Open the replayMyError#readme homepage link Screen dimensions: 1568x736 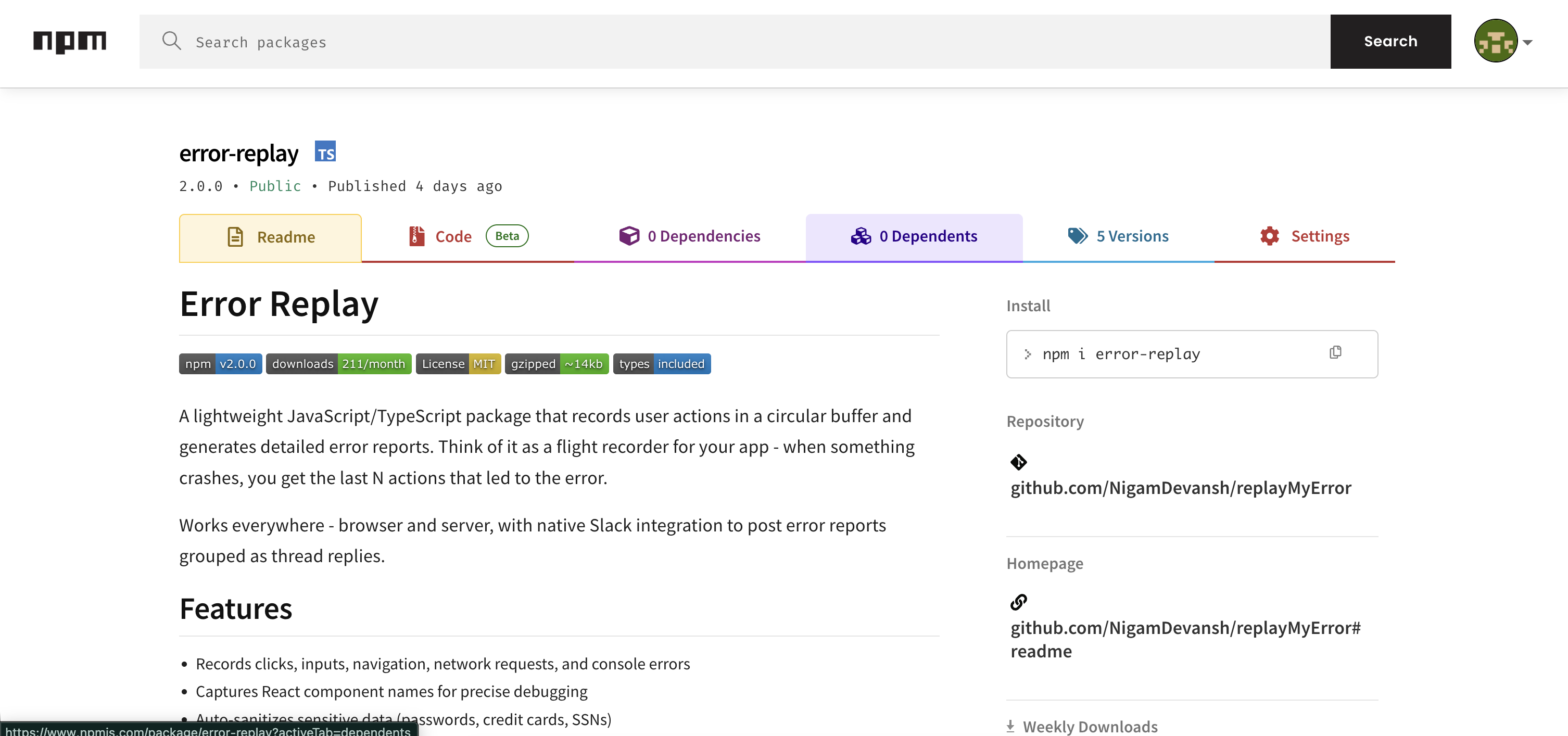(x=1185, y=639)
